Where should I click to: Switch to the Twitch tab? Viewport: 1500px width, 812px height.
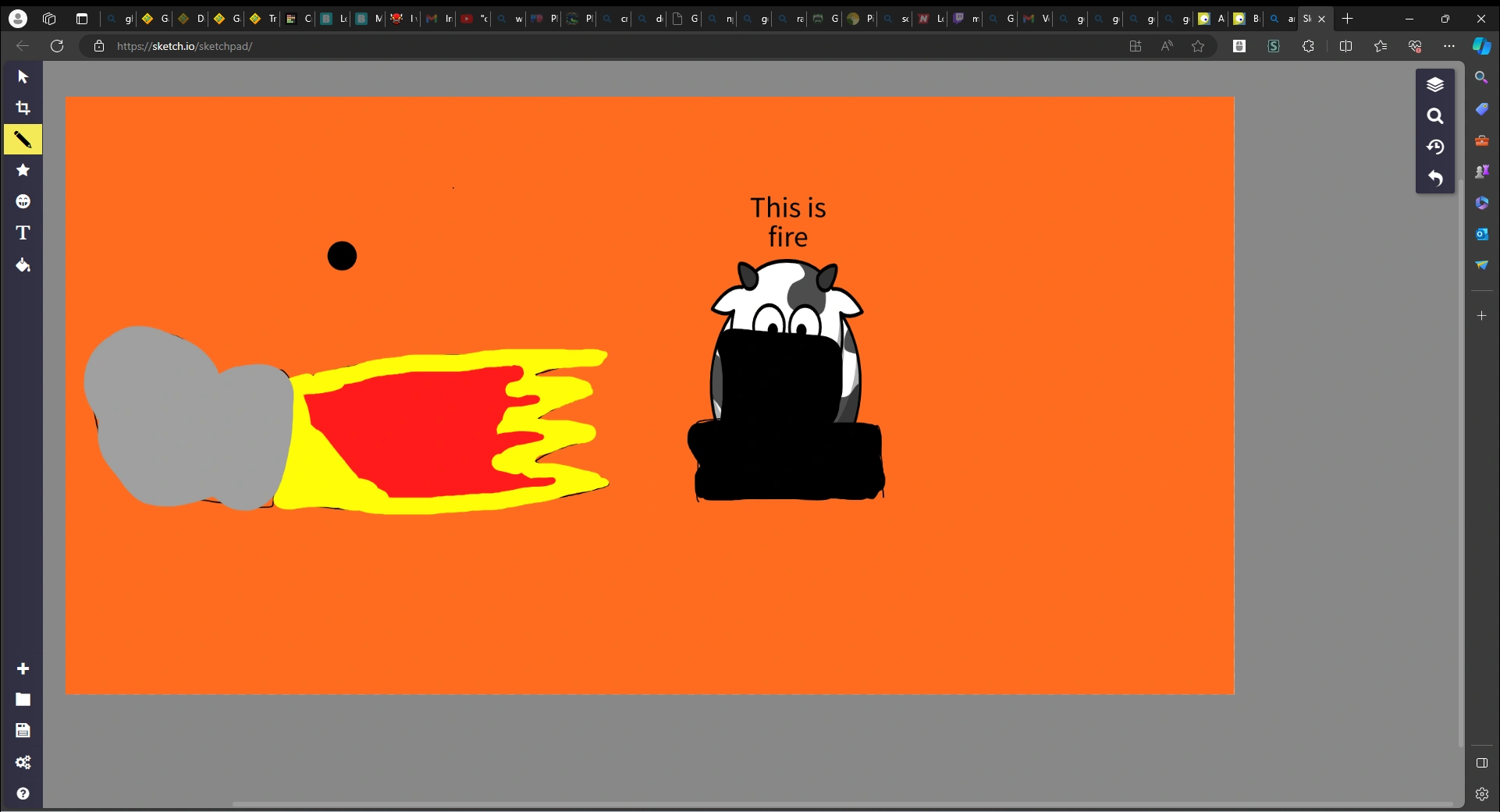[x=966, y=19]
